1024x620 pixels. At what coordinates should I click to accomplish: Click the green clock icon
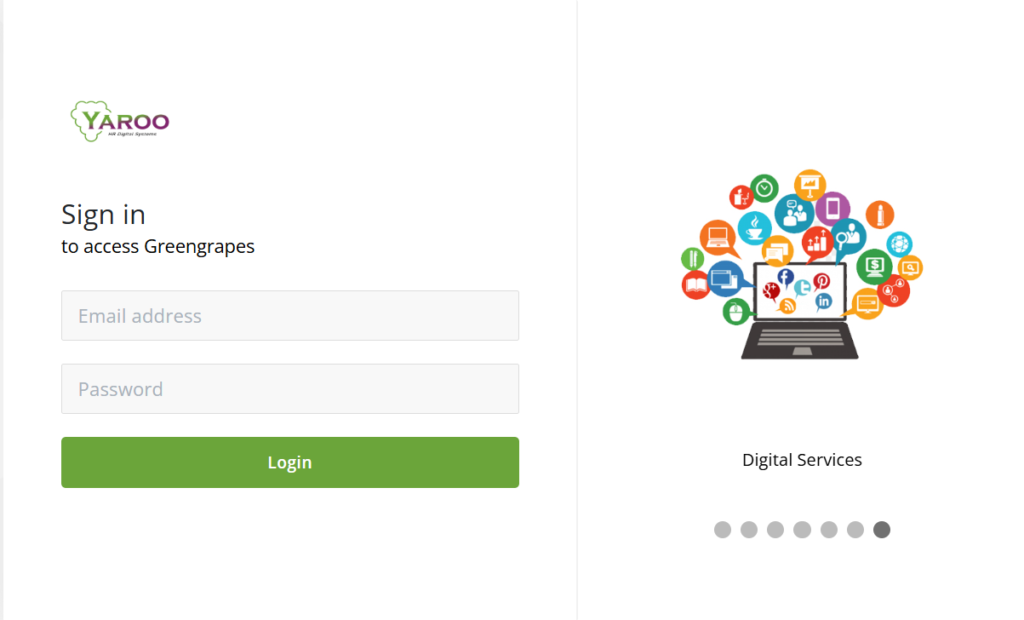(765, 187)
